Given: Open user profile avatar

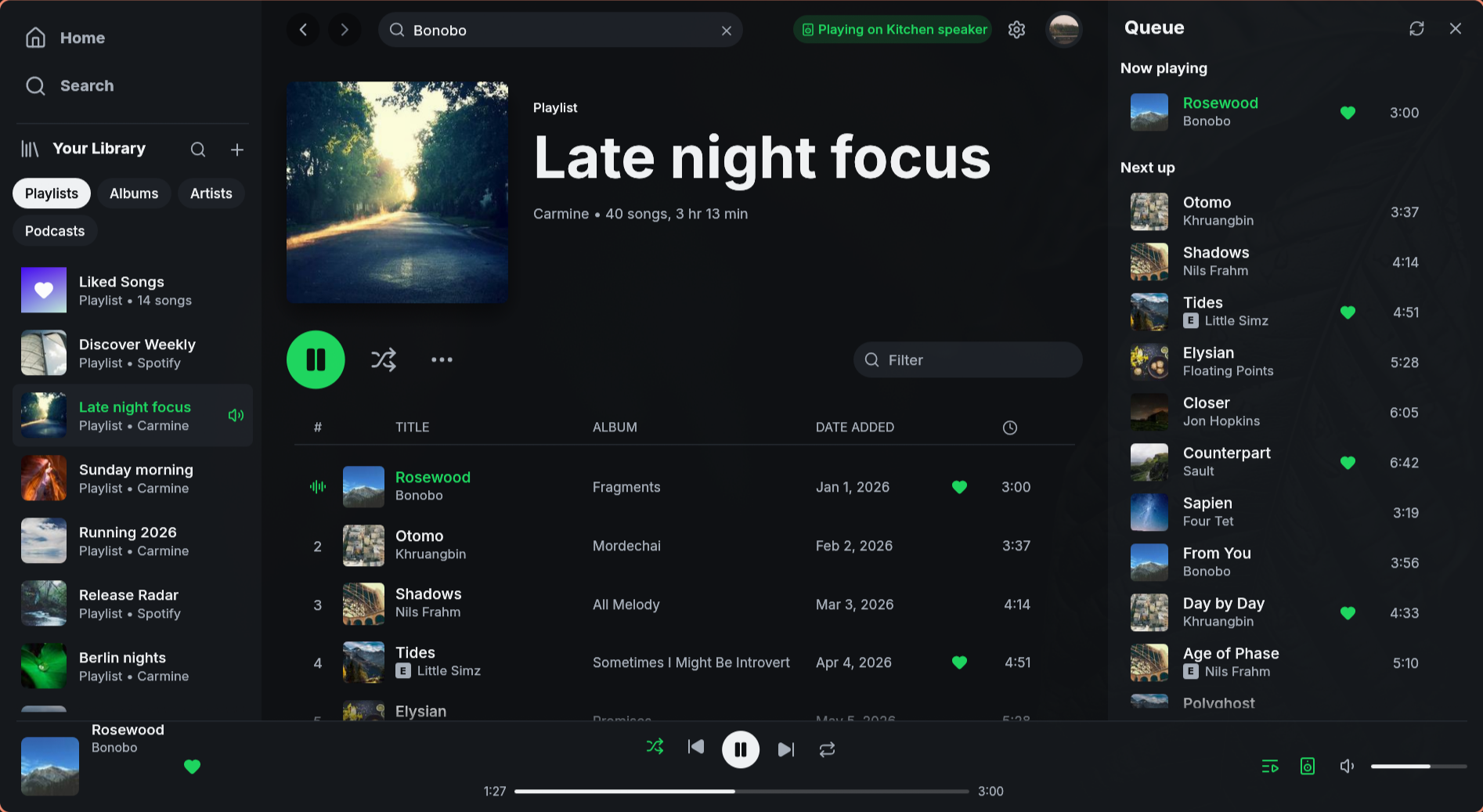Looking at the screenshot, I should click(x=1063, y=30).
